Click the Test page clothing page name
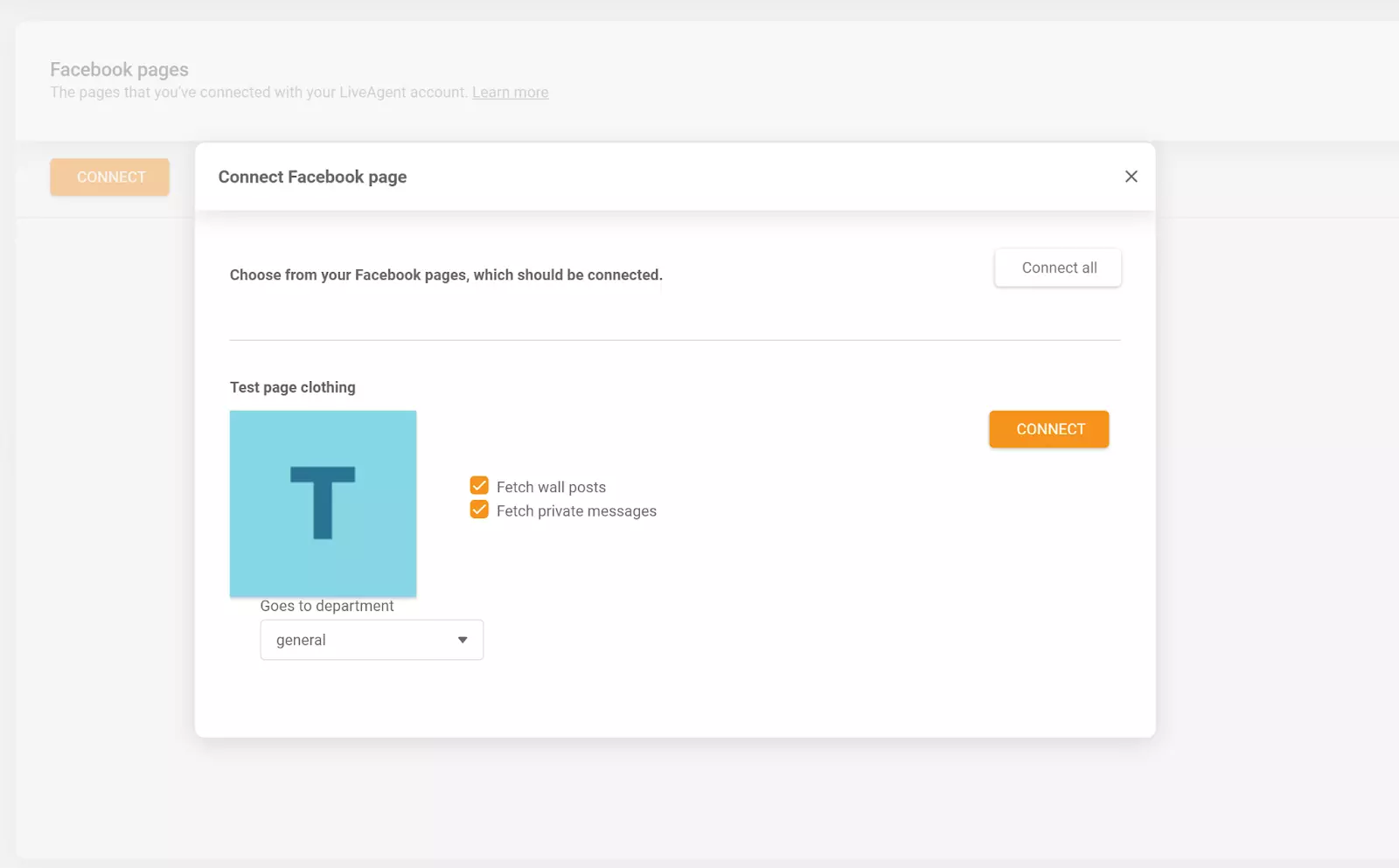 pyautogui.click(x=292, y=386)
